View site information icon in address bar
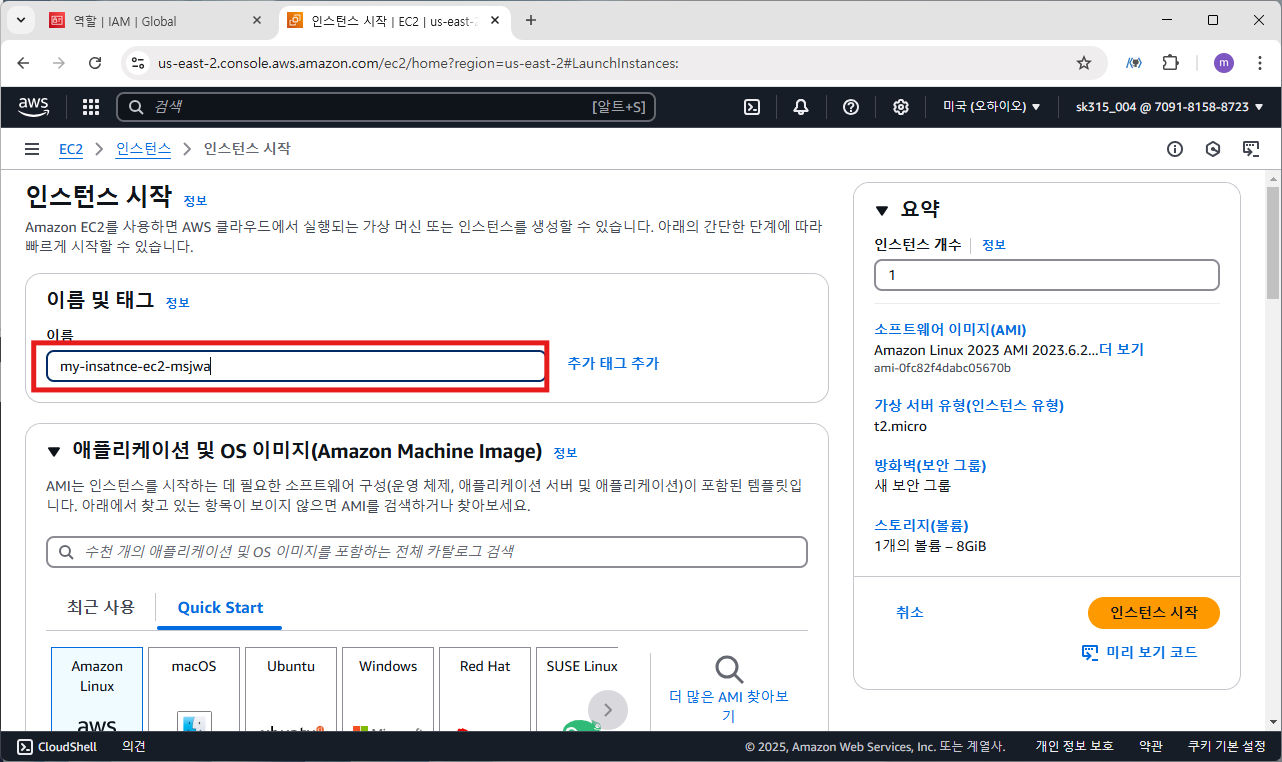Viewport: 1282px width, 762px height. [139, 63]
